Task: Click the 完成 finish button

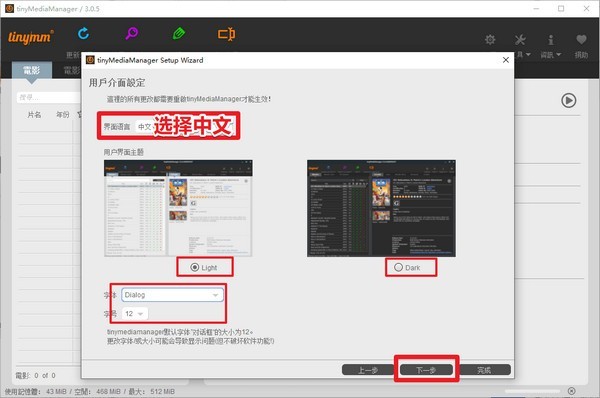Action: click(x=484, y=370)
